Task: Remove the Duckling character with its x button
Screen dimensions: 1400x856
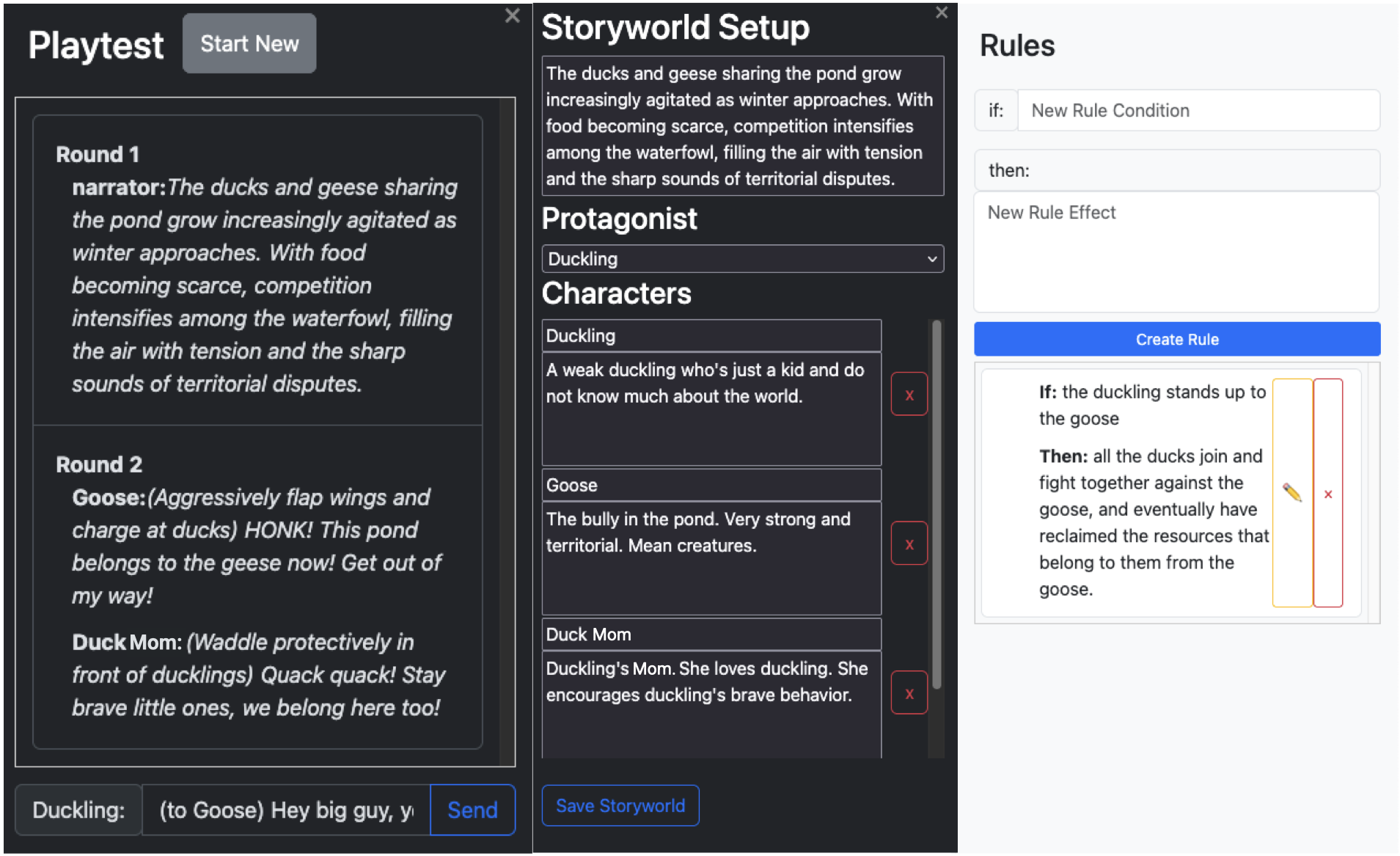Action: (909, 395)
